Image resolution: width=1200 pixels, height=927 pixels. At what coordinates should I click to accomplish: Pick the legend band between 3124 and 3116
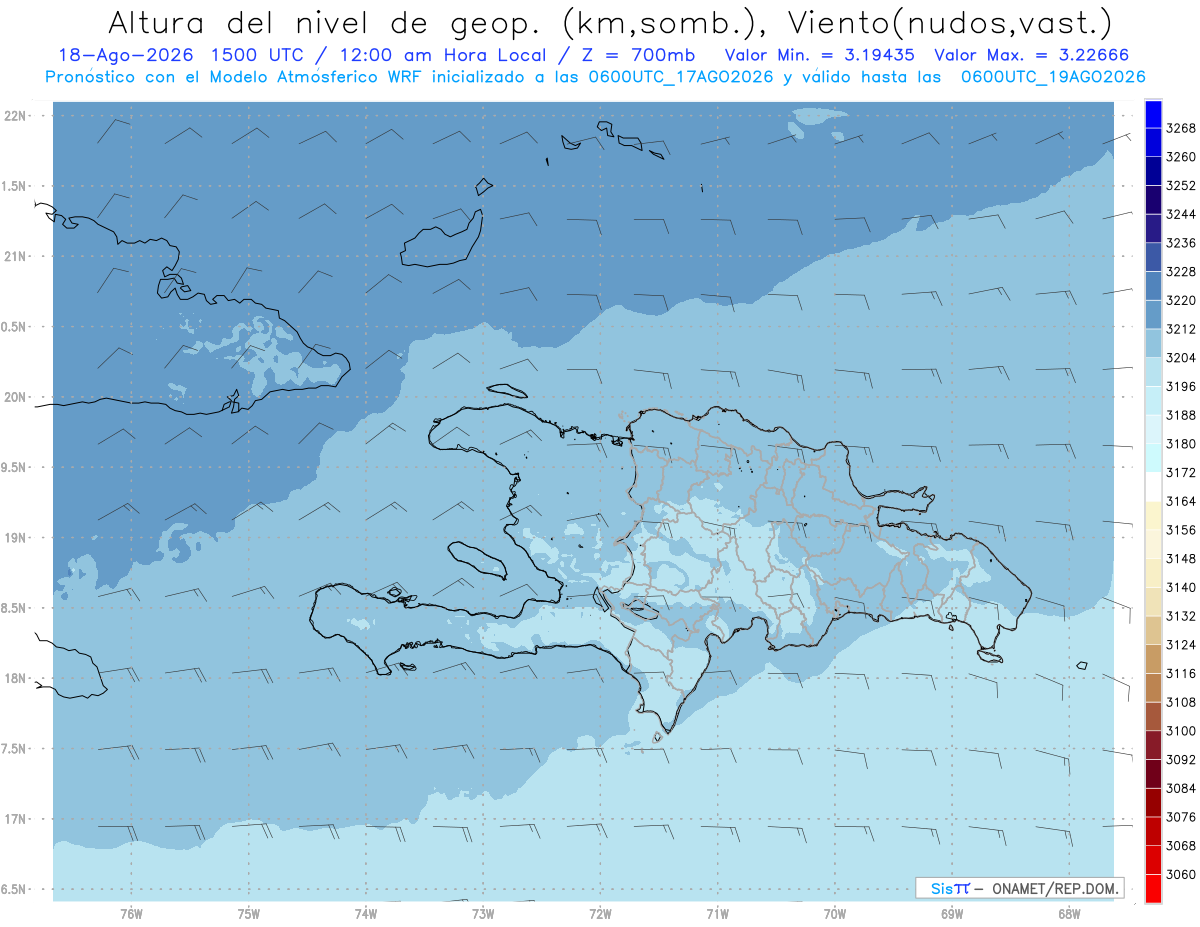click(x=1153, y=659)
